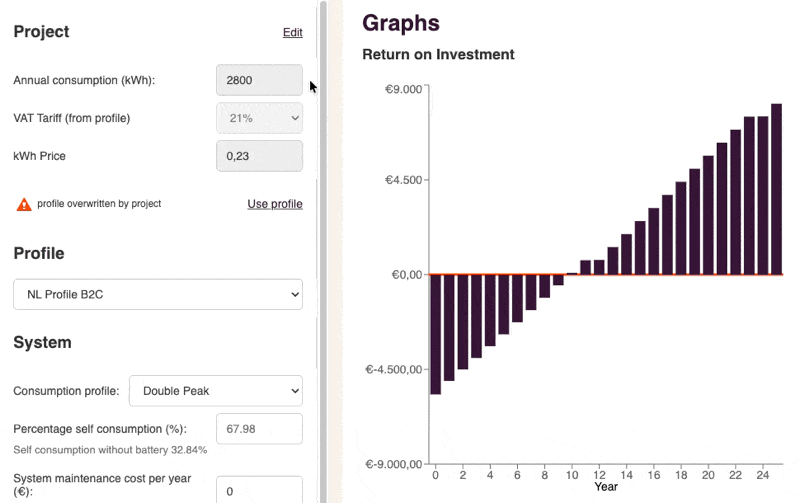800x503 pixels.
Task: Click the Graphs section title
Action: 400,22
